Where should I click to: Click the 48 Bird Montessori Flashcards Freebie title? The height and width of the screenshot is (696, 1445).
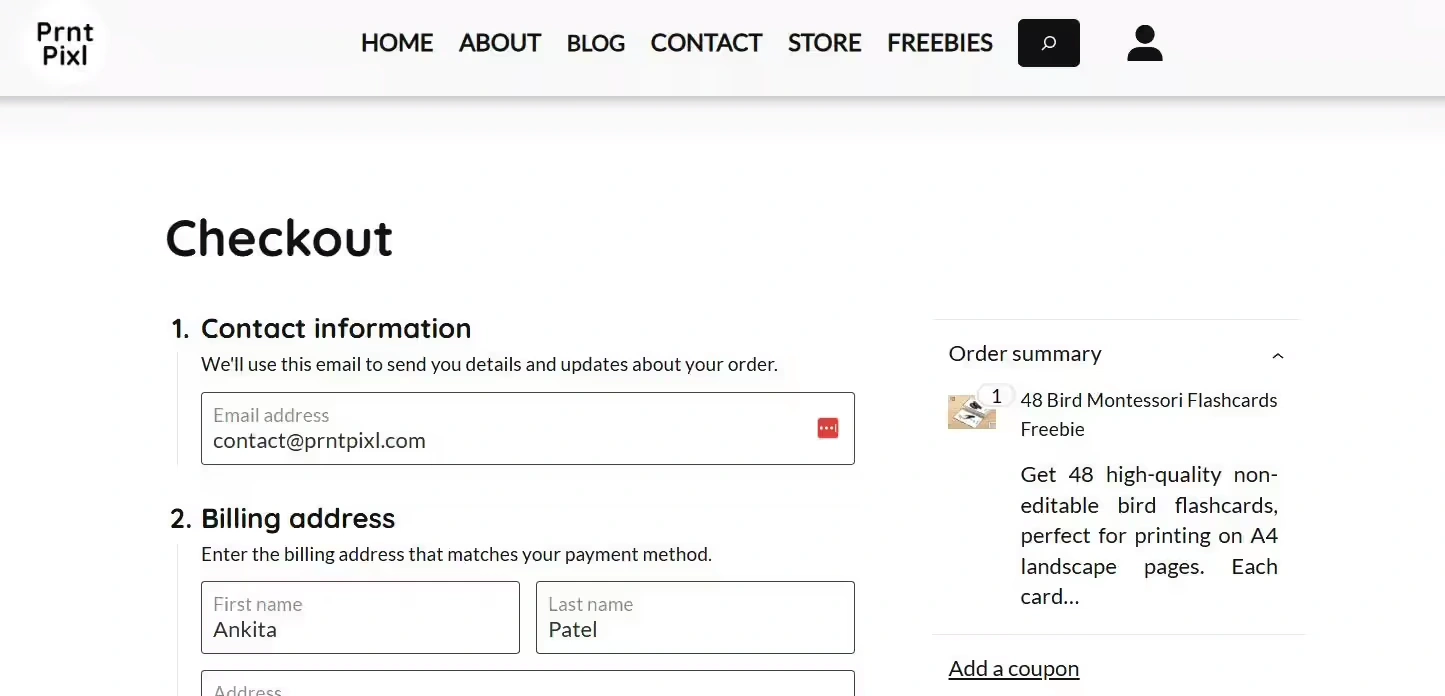pyautogui.click(x=1149, y=414)
